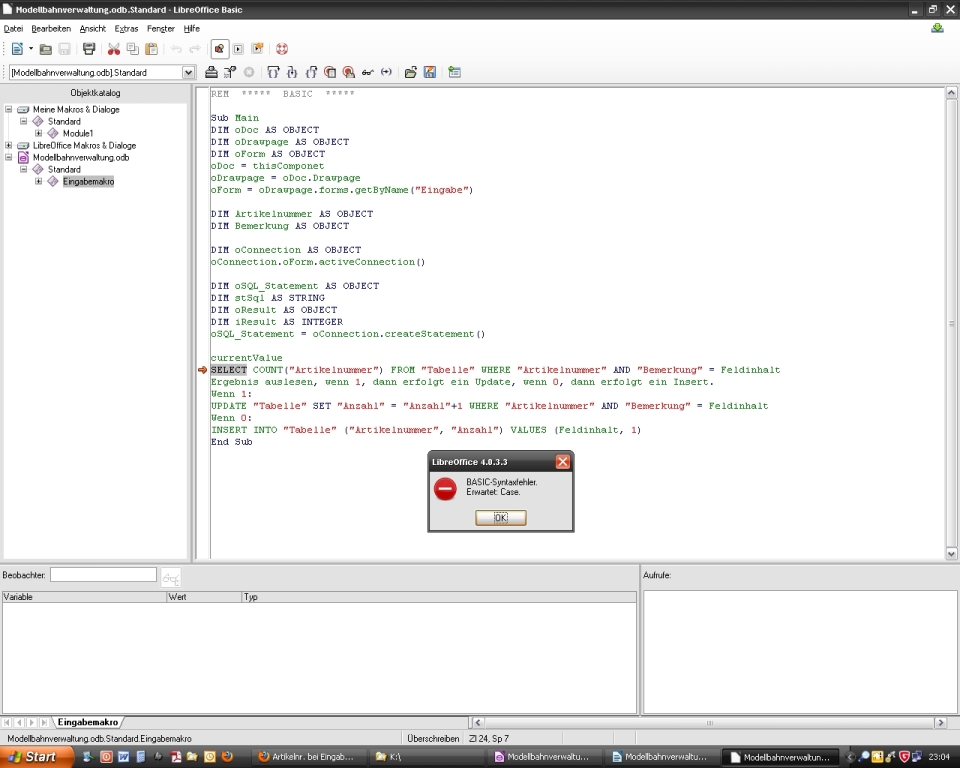Open the Manage Breakpoints icon
This screenshot has width=960, height=768.
(349, 72)
